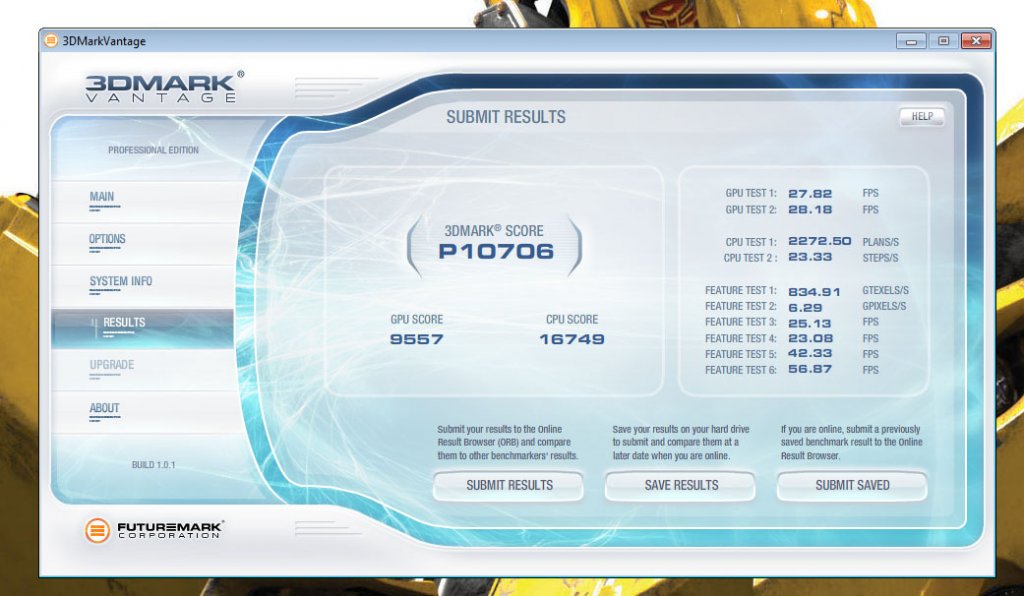Click GPU Test 2 value 28.18

[810, 210]
